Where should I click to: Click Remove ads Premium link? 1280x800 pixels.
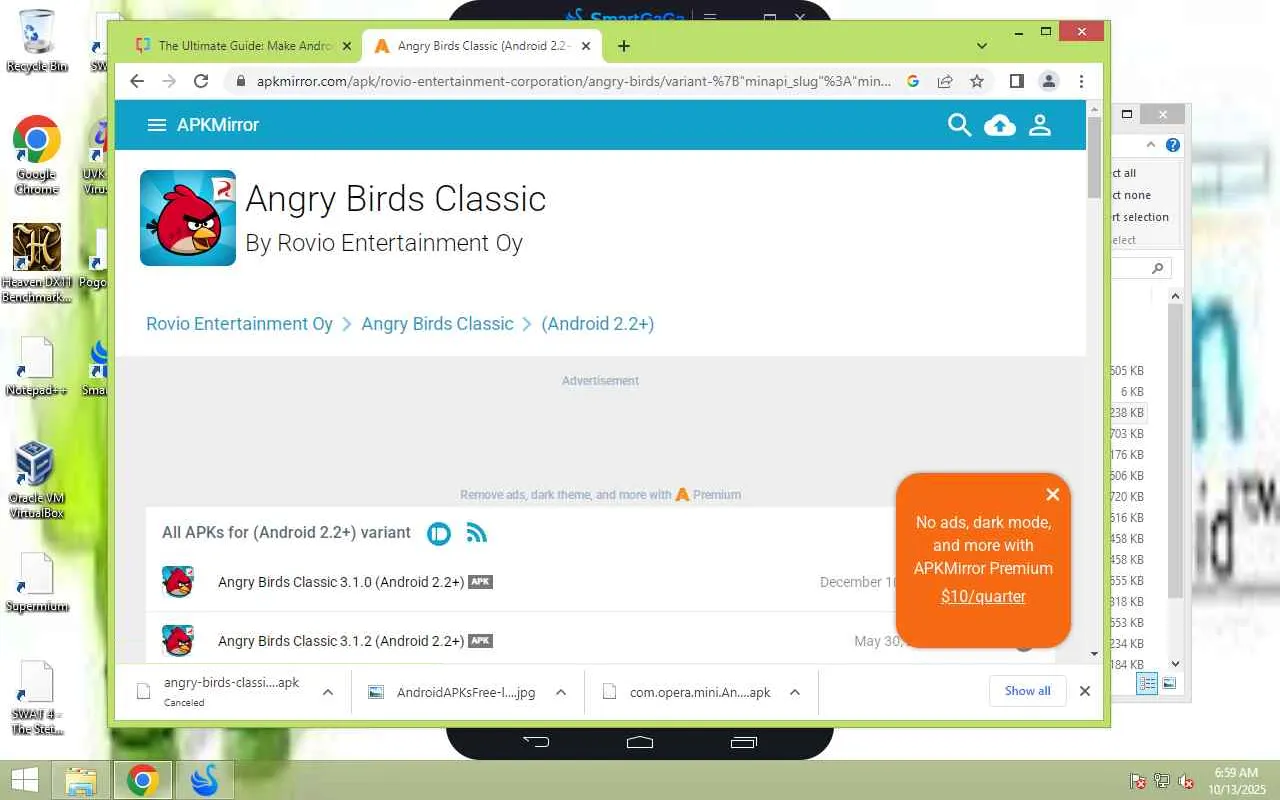click(600, 495)
